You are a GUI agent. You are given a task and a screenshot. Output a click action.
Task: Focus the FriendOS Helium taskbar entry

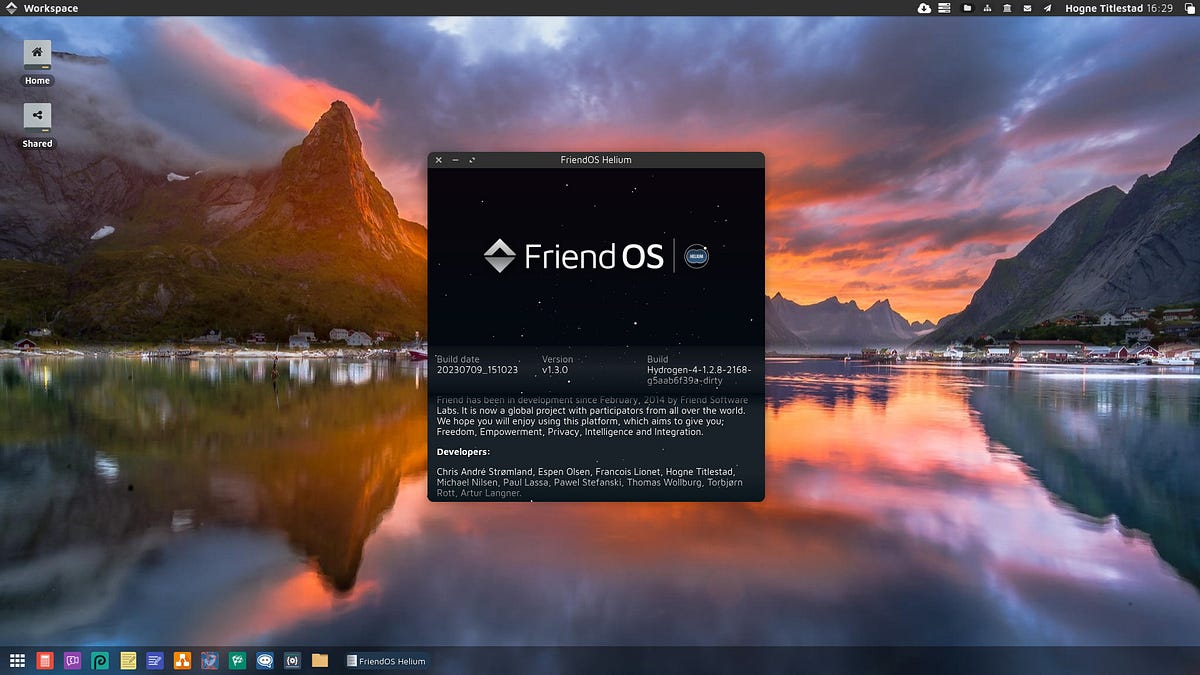pyautogui.click(x=386, y=661)
